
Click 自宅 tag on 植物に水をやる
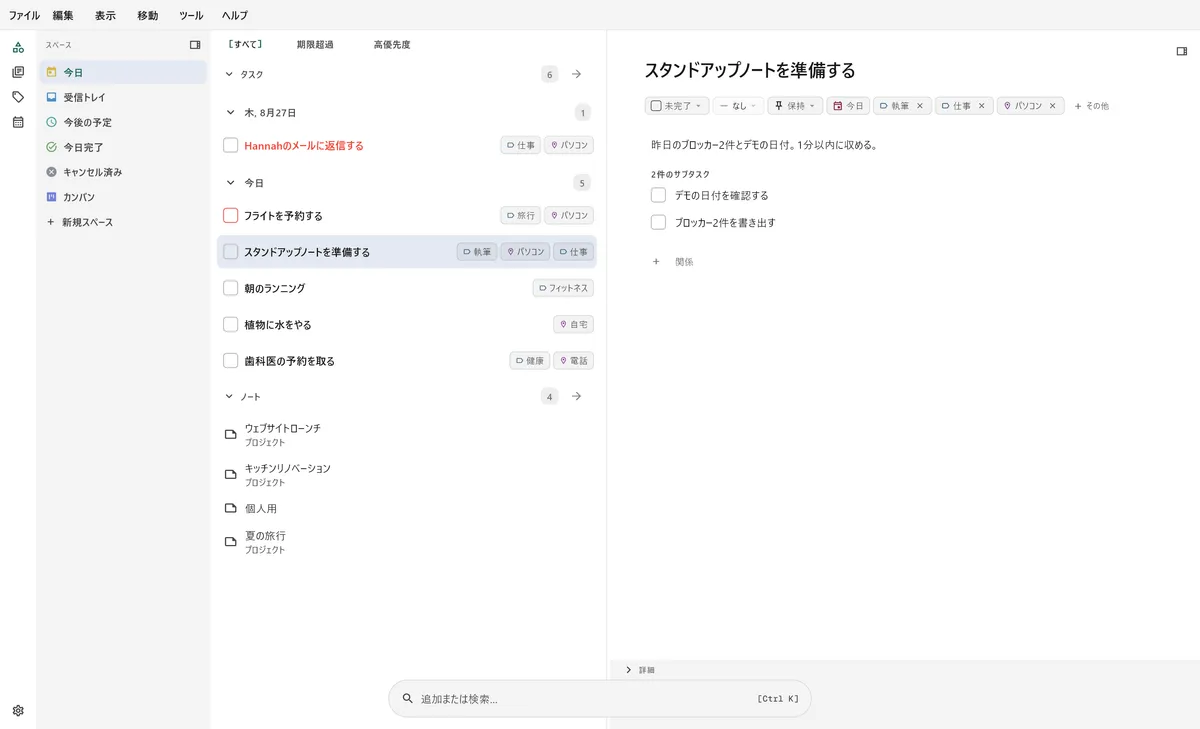[574, 325]
